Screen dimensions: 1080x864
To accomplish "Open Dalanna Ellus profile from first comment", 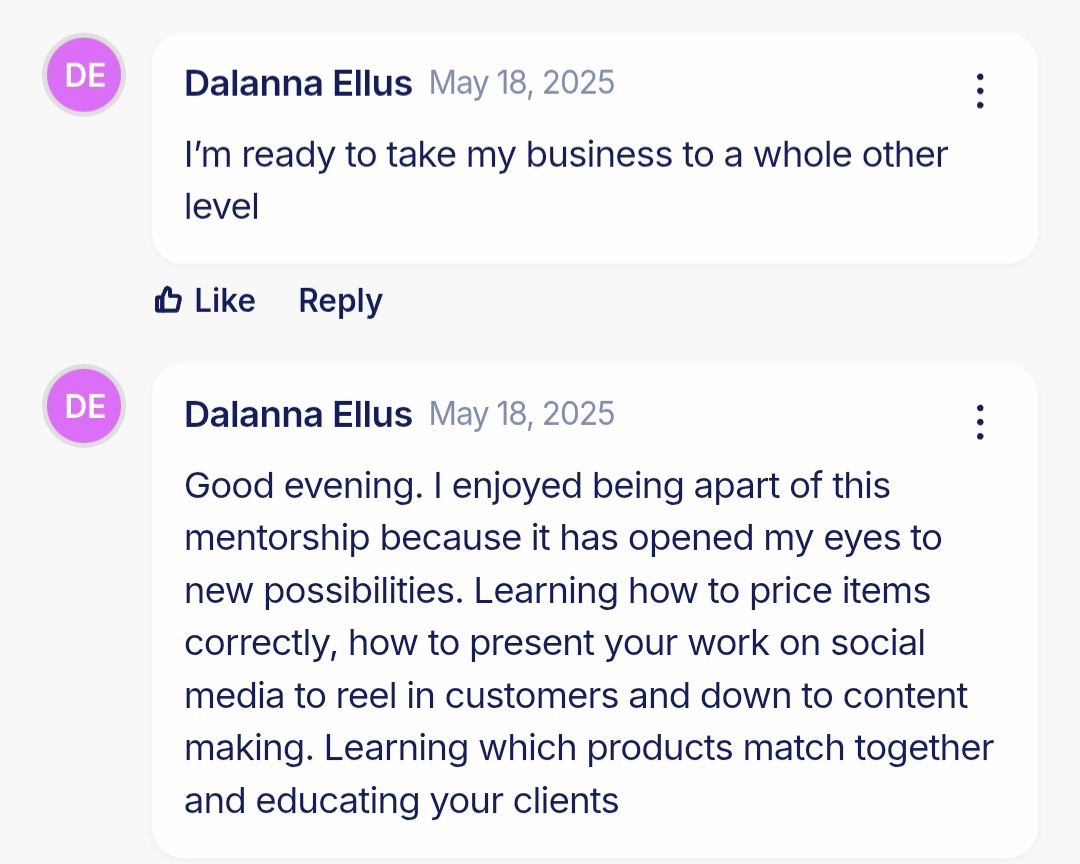I will tap(298, 83).
